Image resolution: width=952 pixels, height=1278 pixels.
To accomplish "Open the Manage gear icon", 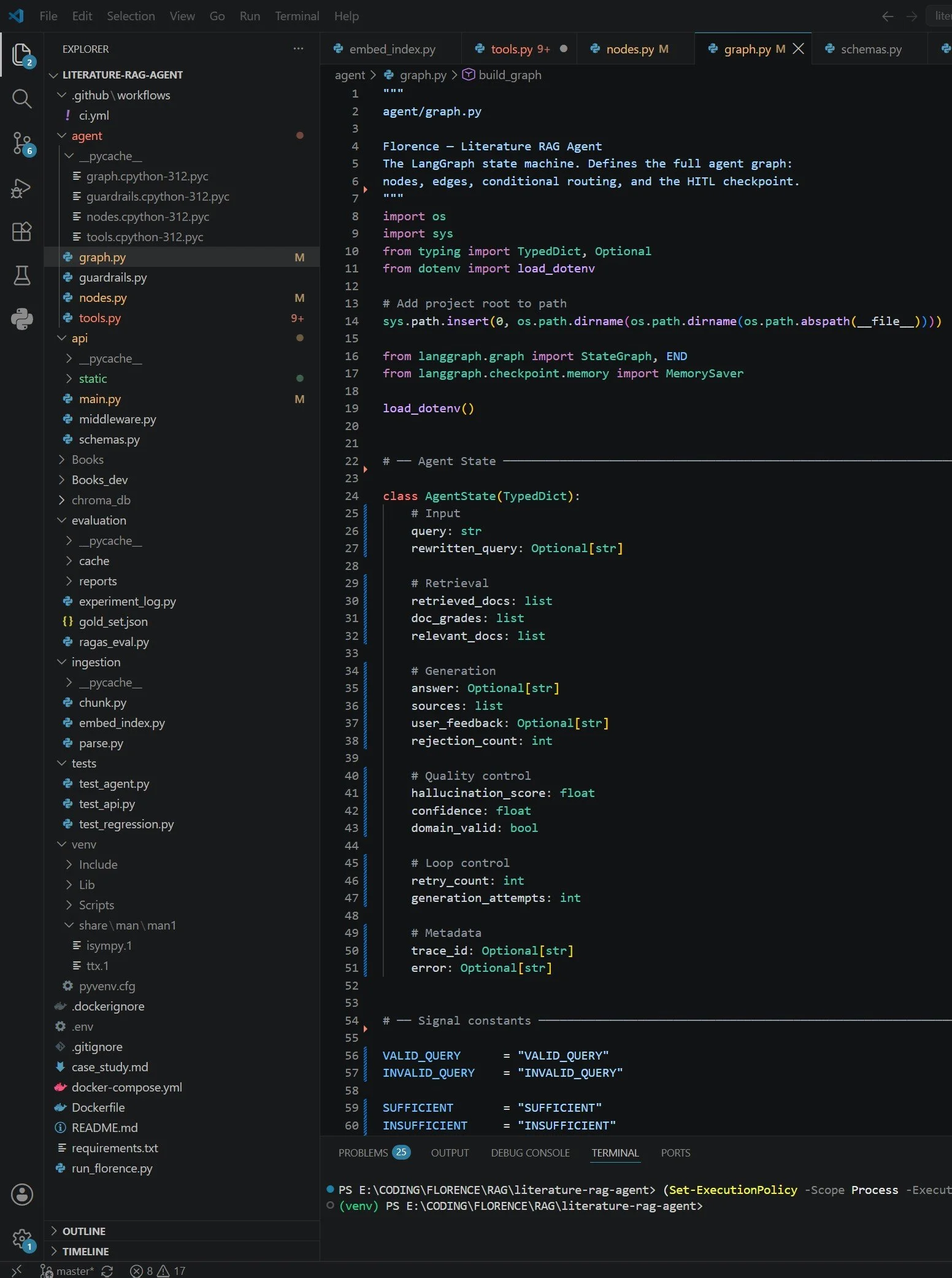I will (22, 1239).
